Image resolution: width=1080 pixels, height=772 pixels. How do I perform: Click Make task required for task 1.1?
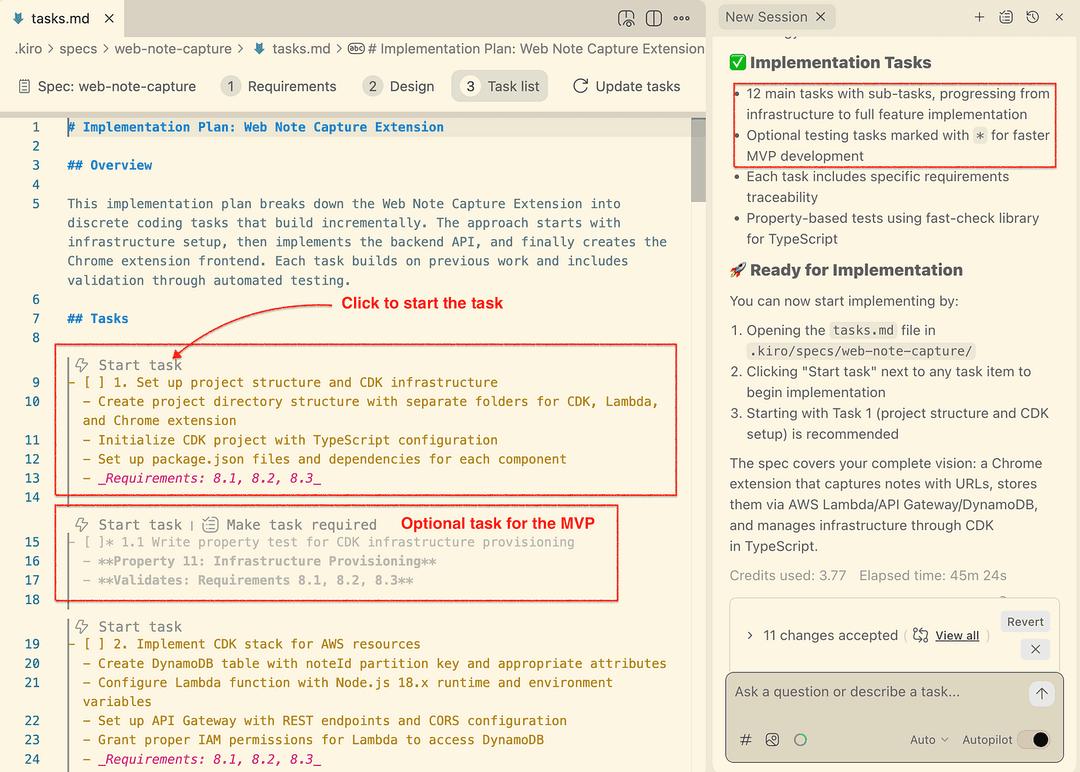301,525
